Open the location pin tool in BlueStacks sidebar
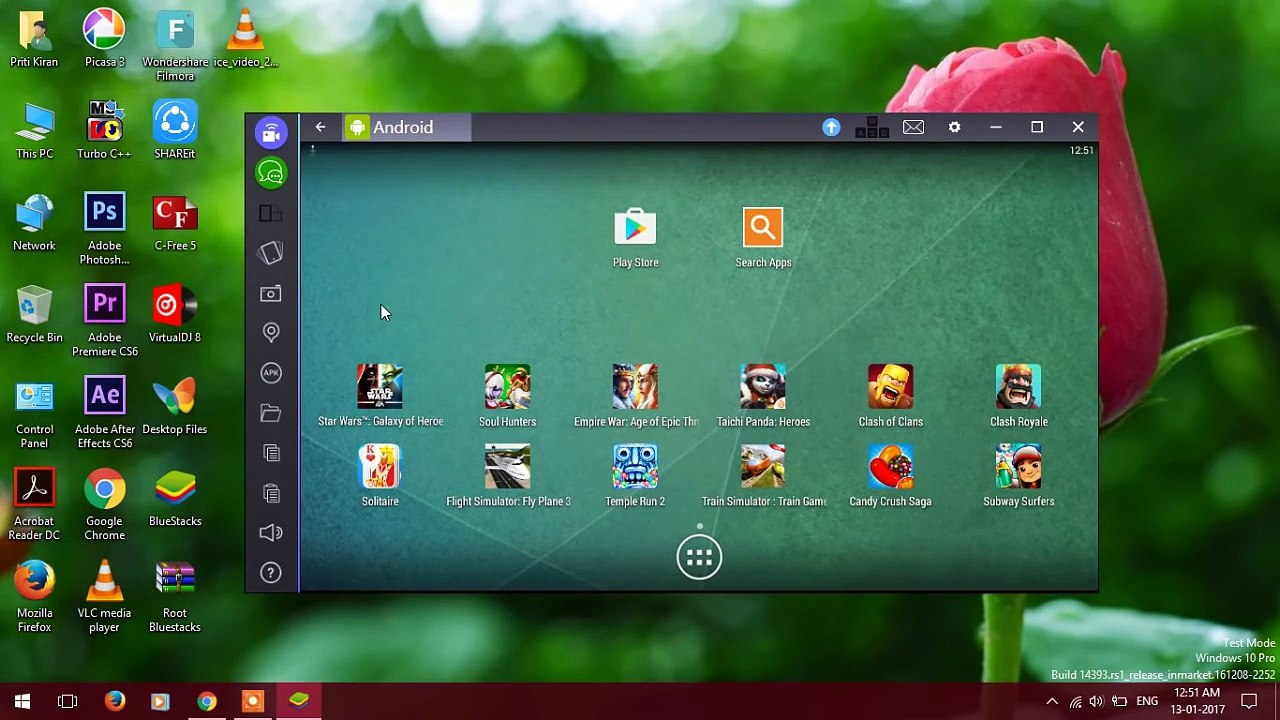 click(271, 332)
